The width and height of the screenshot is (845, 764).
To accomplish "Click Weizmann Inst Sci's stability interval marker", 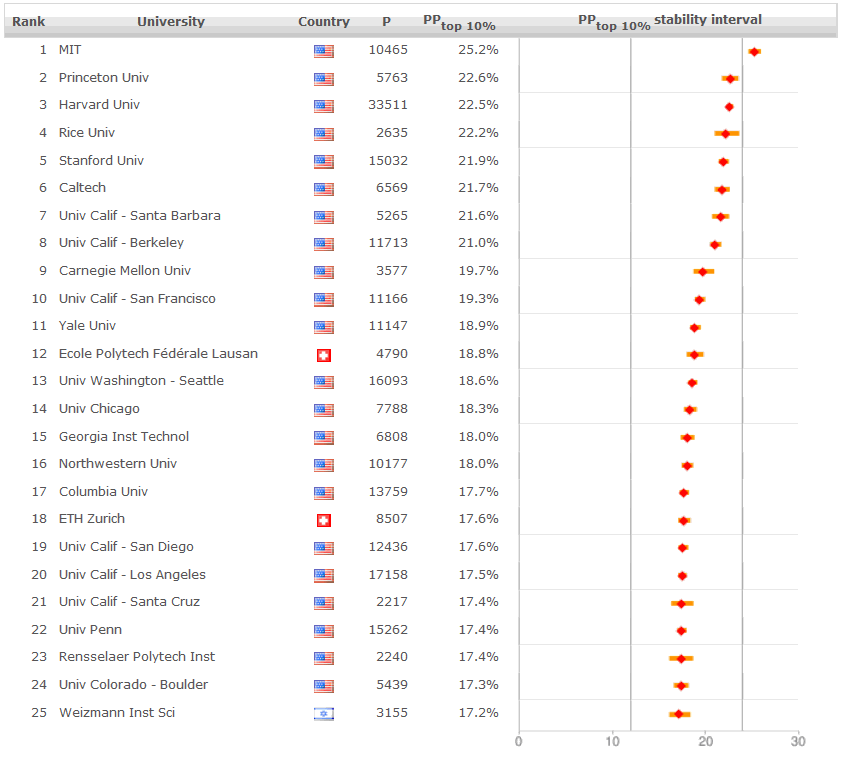I will (678, 714).
